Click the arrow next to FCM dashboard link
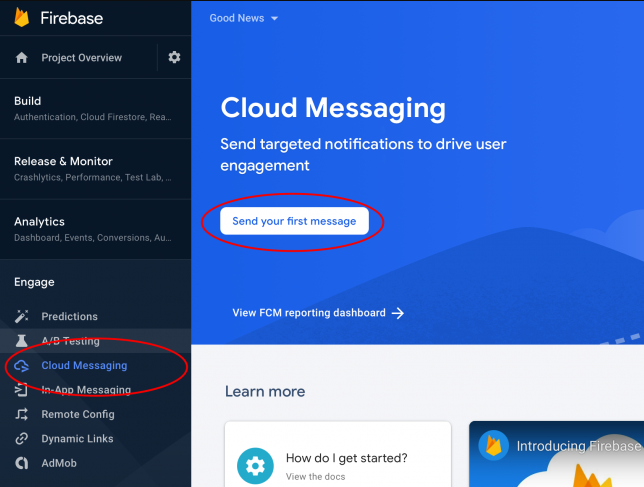 click(x=398, y=313)
